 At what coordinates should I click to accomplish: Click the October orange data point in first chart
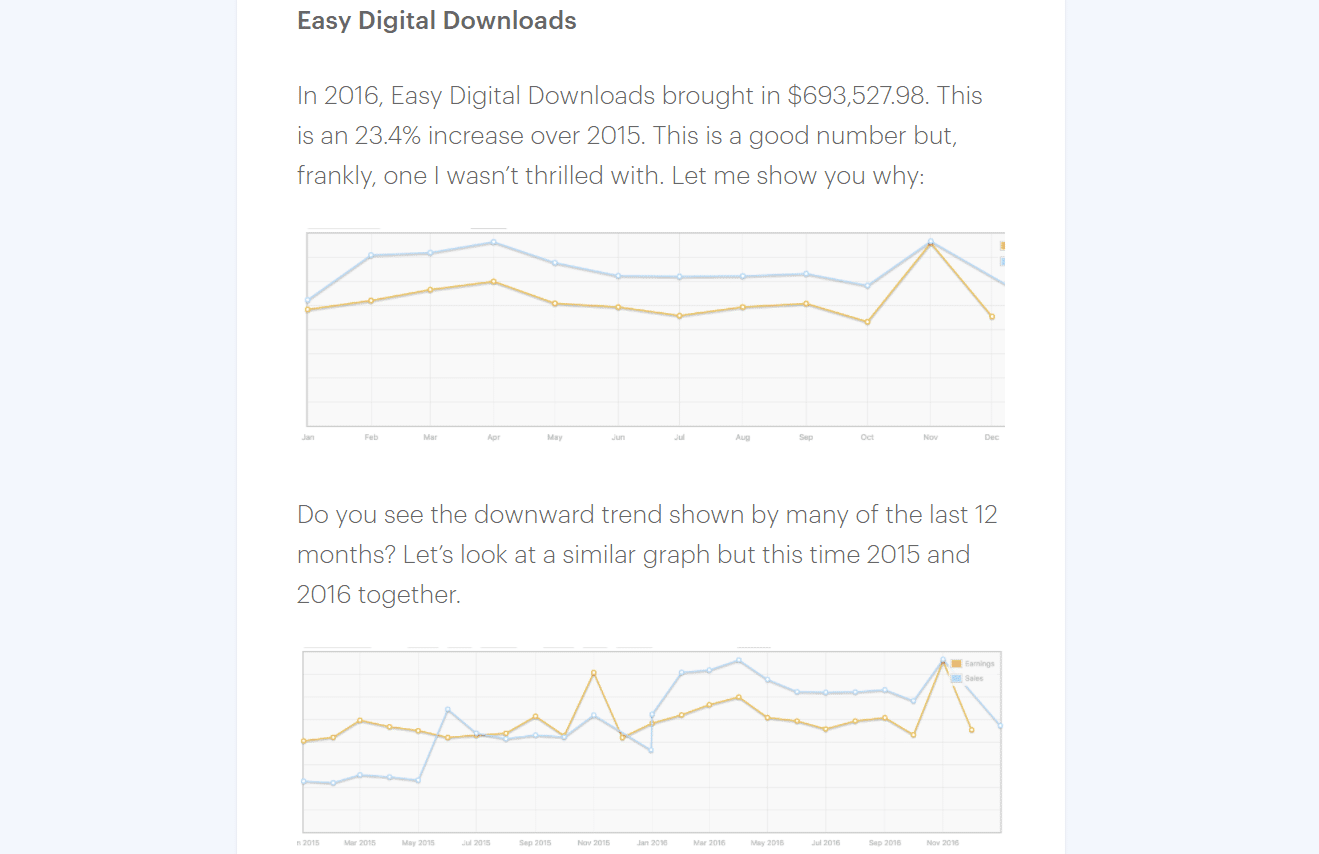(867, 322)
